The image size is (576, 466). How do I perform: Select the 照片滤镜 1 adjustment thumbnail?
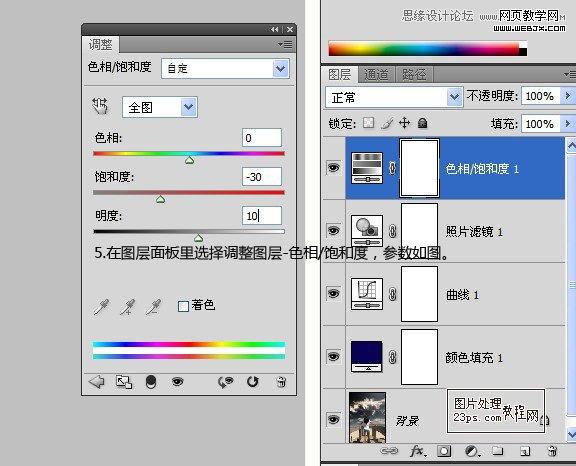click(367, 231)
